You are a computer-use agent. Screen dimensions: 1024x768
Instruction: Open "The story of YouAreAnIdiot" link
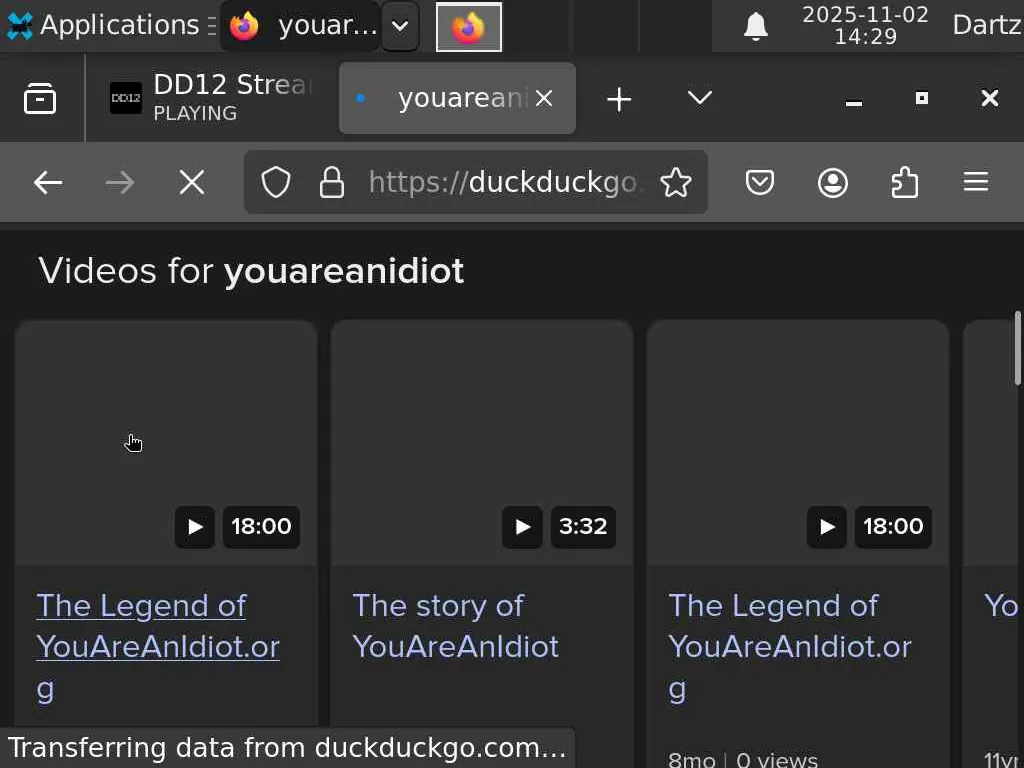pyautogui.click(x=455, y=626)
